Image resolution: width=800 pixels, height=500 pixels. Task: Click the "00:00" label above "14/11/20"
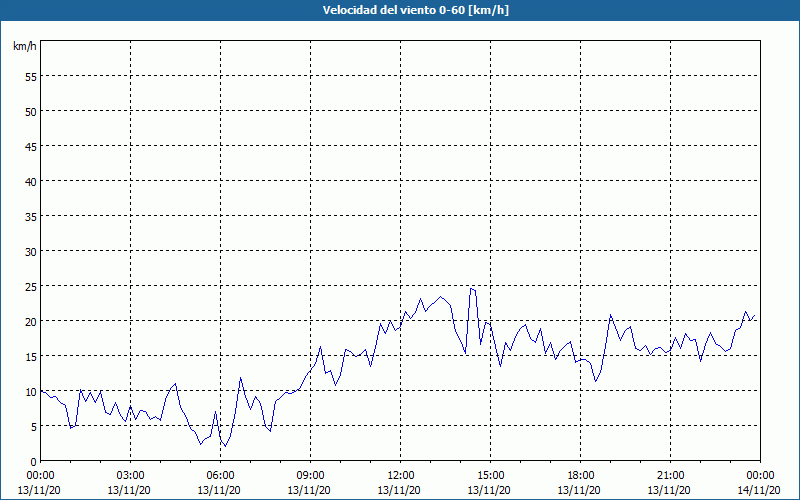(760, 476)
